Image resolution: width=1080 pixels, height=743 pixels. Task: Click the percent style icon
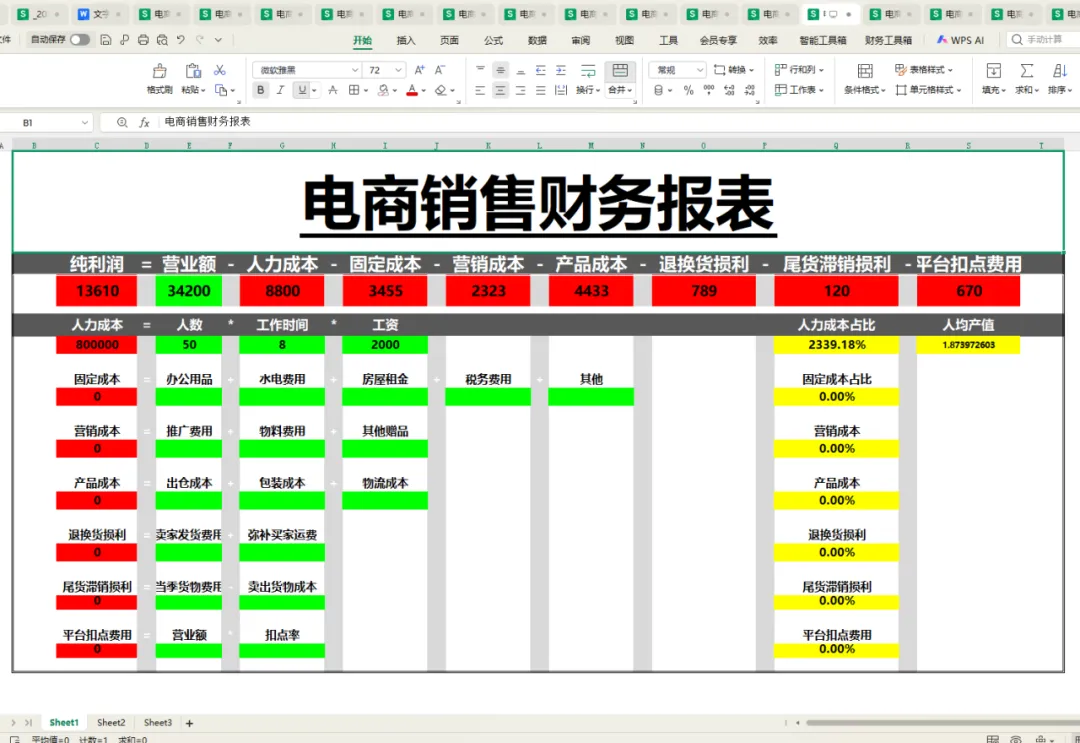688,90
